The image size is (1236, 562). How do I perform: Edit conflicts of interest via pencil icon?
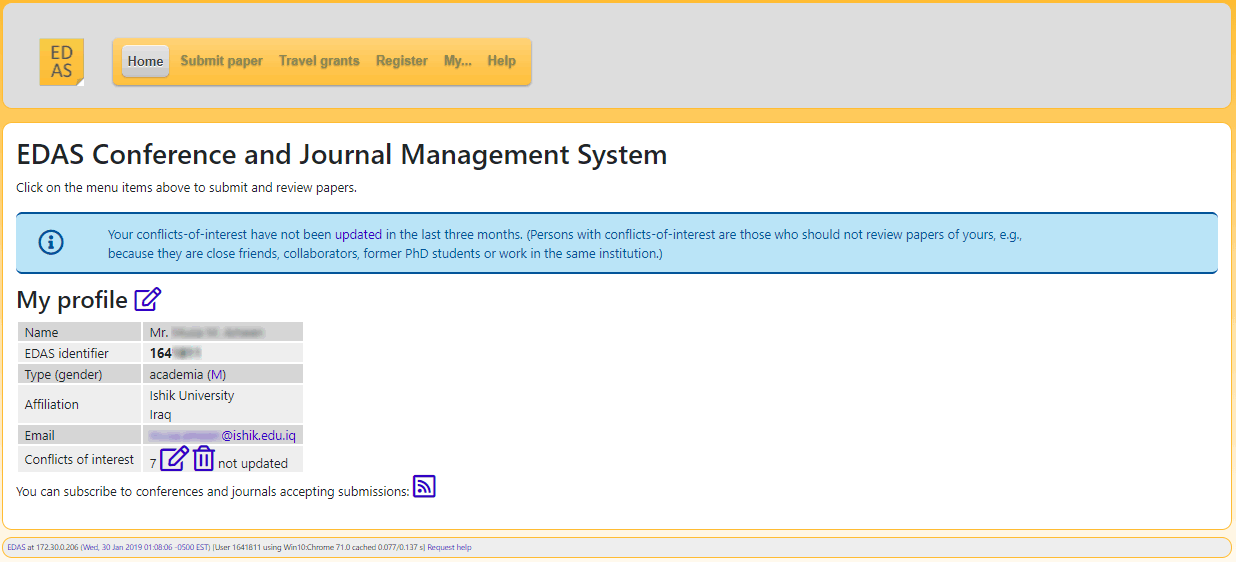(174, 459)
